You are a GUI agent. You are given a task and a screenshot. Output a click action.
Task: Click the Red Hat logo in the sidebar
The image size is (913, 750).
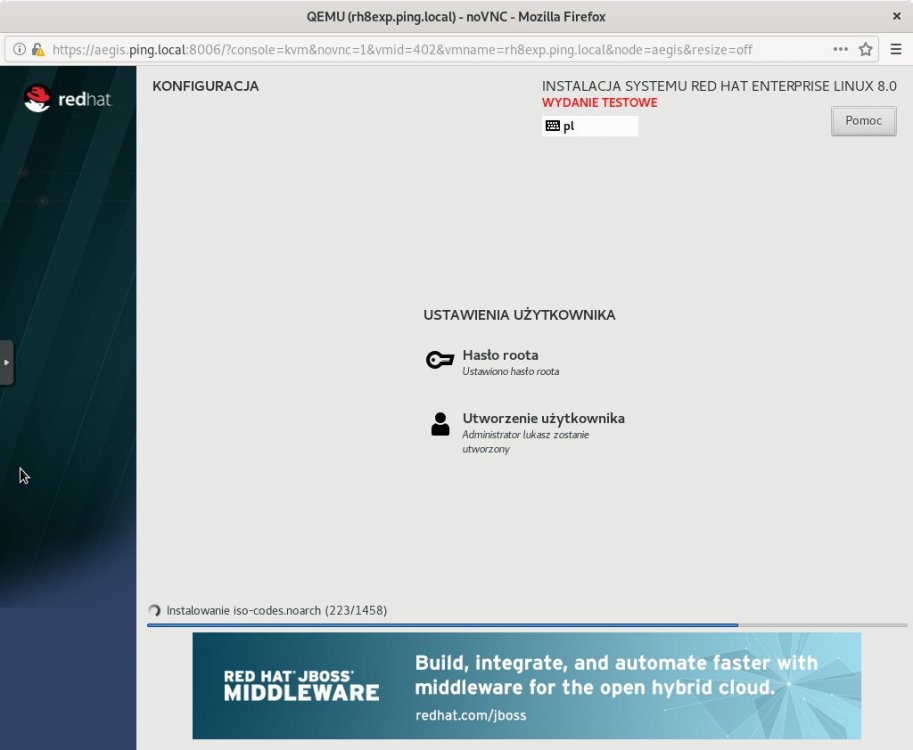67,98
